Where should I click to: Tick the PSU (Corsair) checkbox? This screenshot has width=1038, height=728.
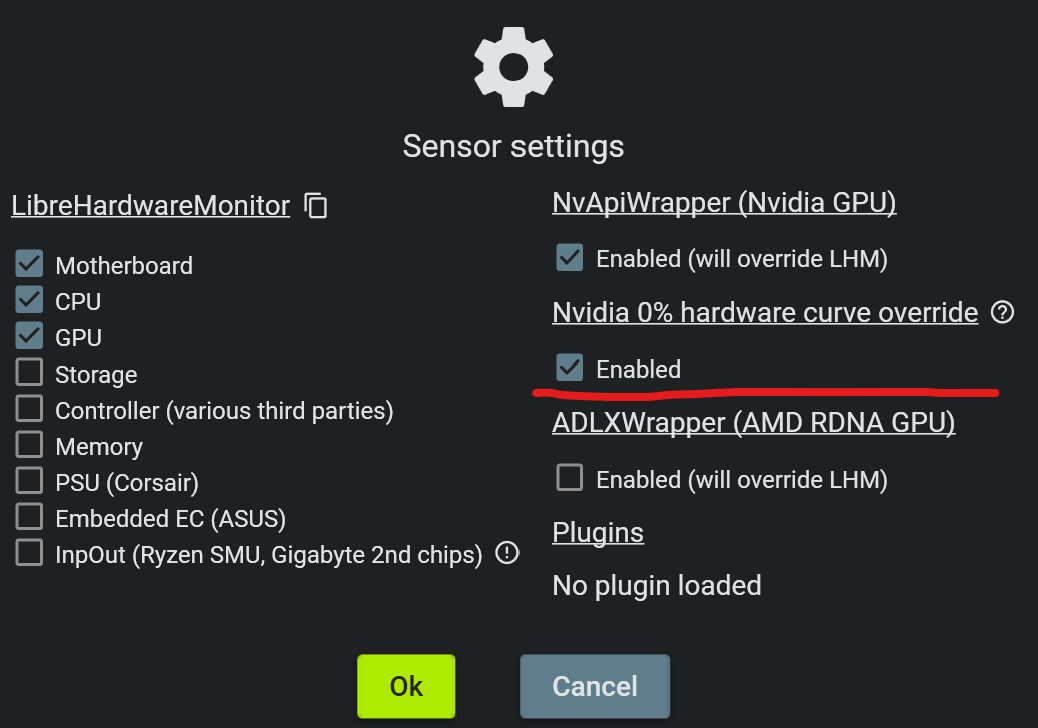29,481
